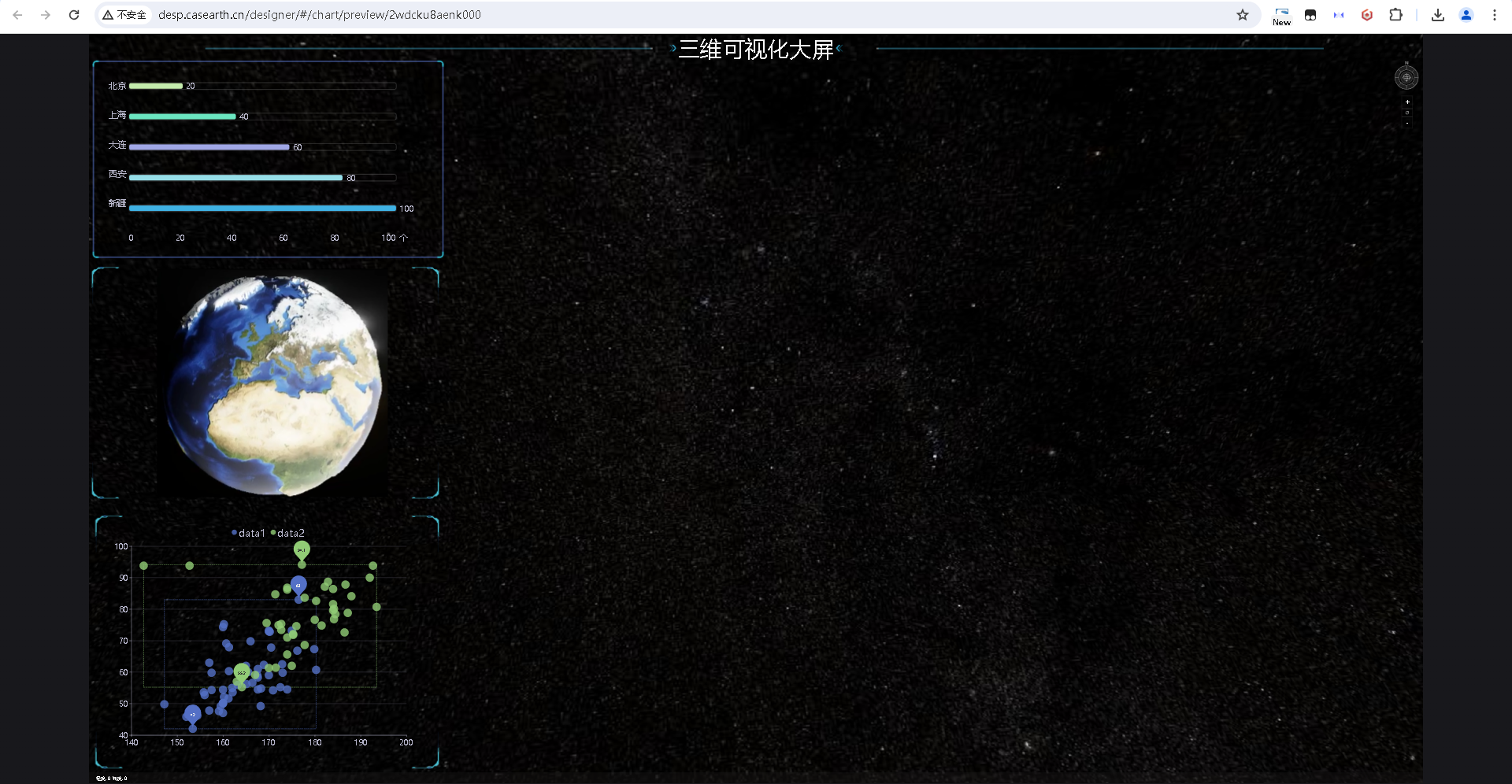The width and height of the screenshot is (1512, 784).
Task: Click the address bar URL
Action: click(319, 15)
